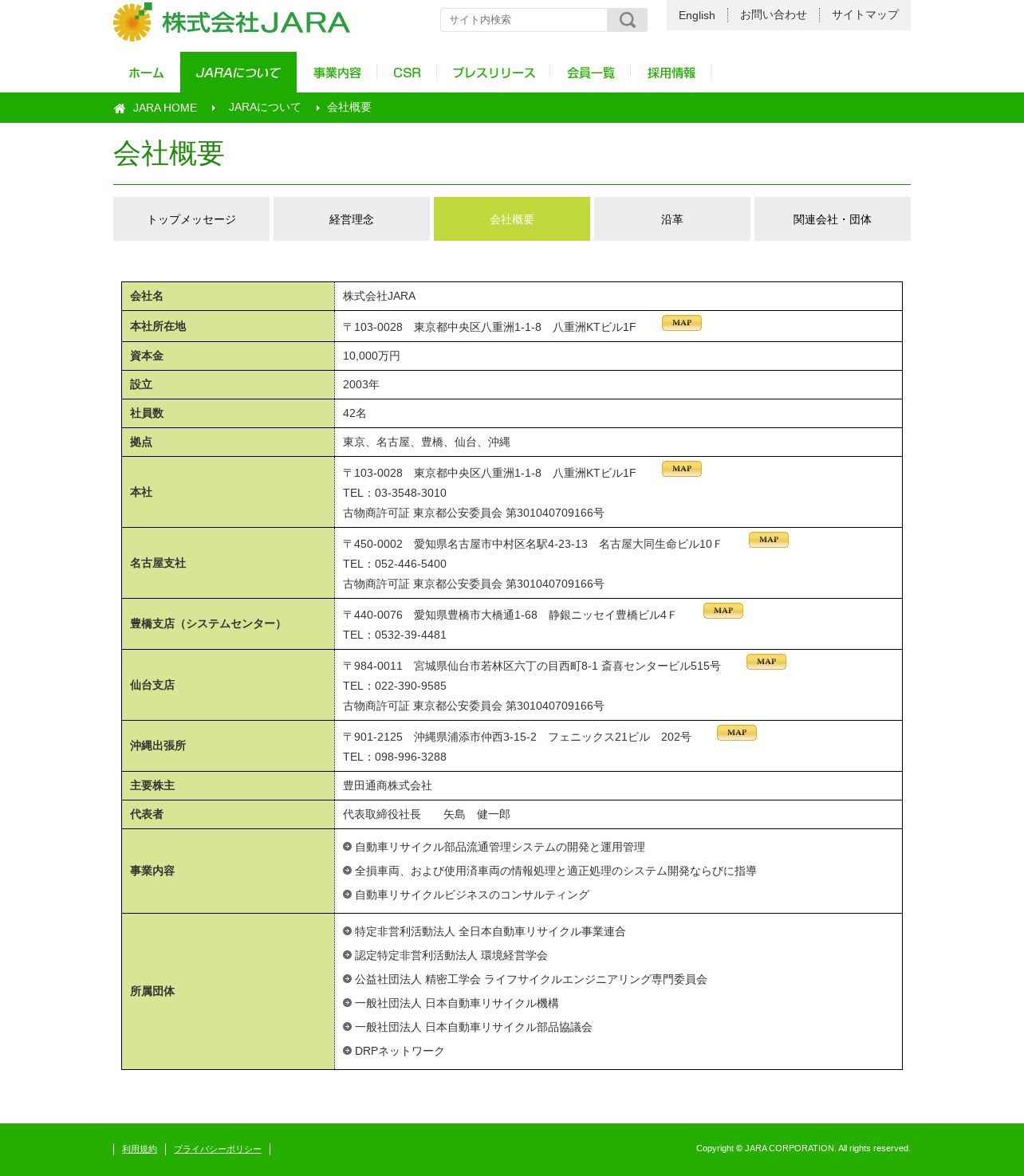Click 10,000万円 capital value
The width and height of the screenshot is (1024, 1176).
tap(372, 356)
